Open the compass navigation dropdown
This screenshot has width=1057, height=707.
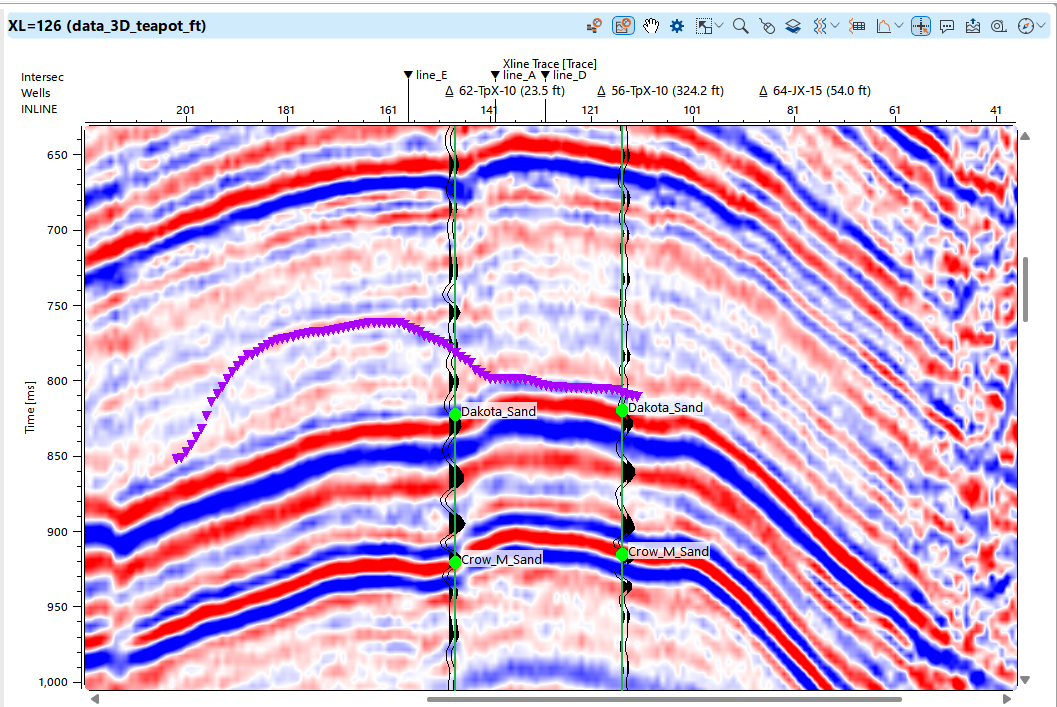[x=1041, y=26]
